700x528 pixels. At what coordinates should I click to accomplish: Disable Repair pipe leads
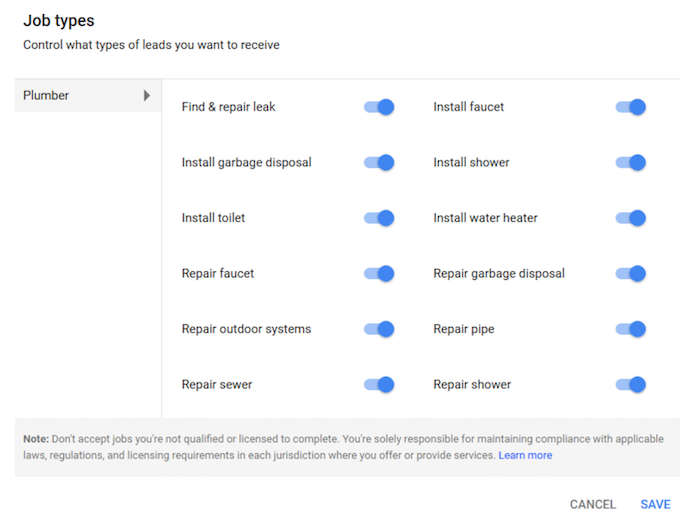pyautogui.click(x=631, y=329)
